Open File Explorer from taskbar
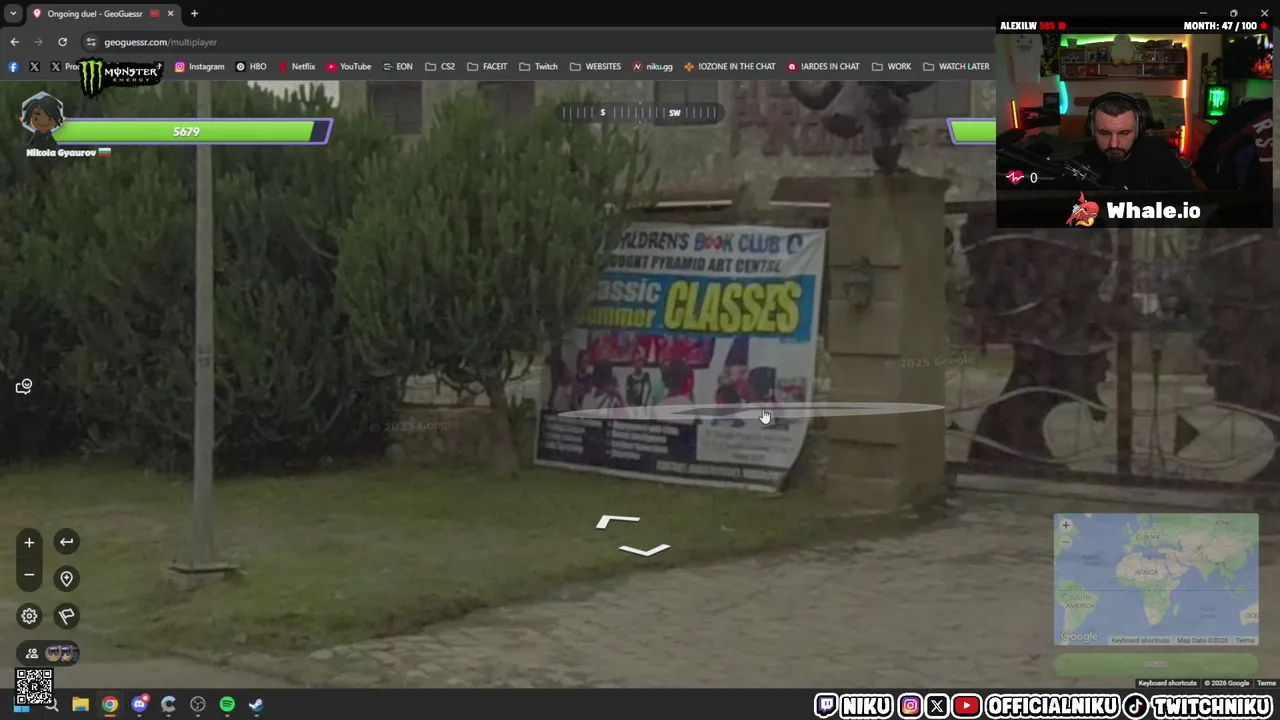The height and width of the screenshot is (720, 1280). pos(80,705)
